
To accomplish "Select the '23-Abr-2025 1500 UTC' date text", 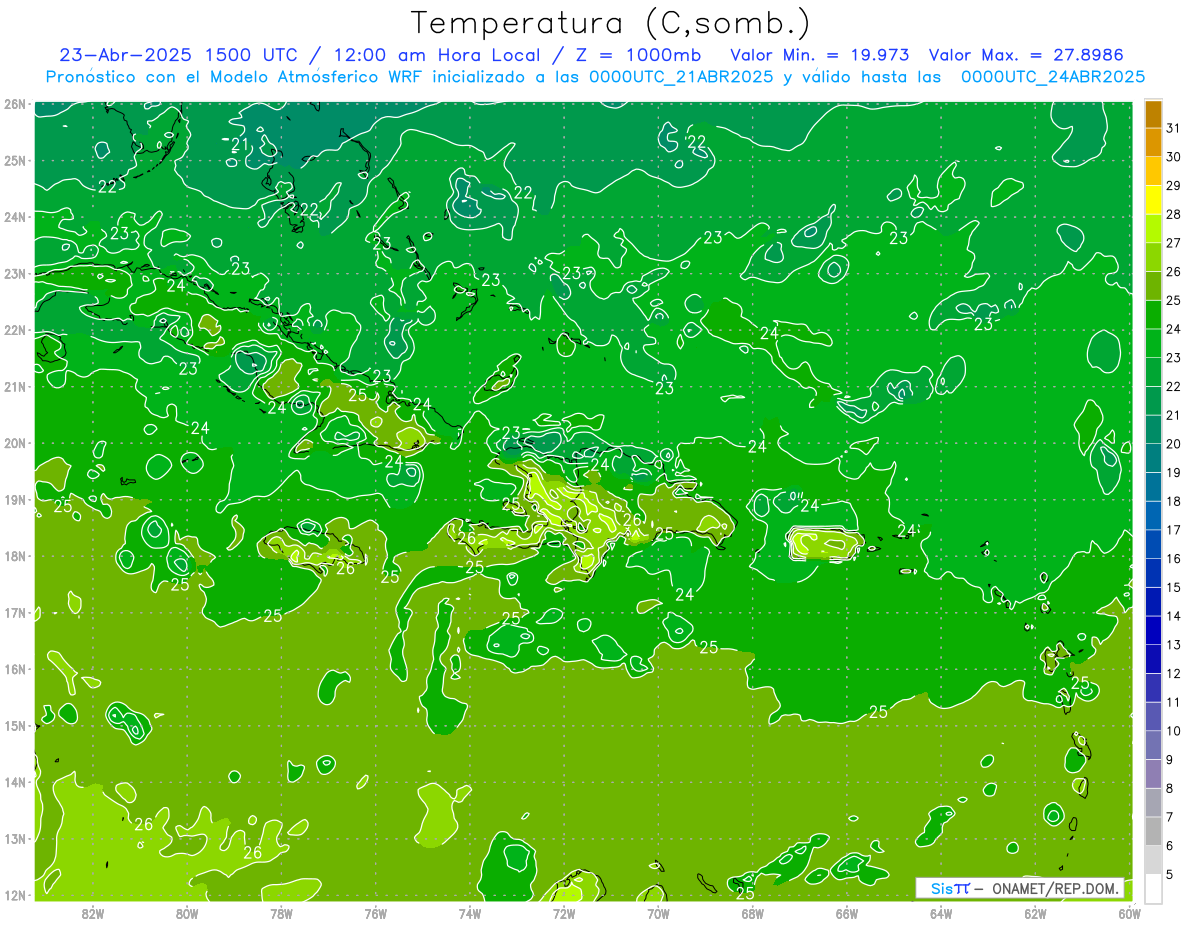I will pos(178,55).
